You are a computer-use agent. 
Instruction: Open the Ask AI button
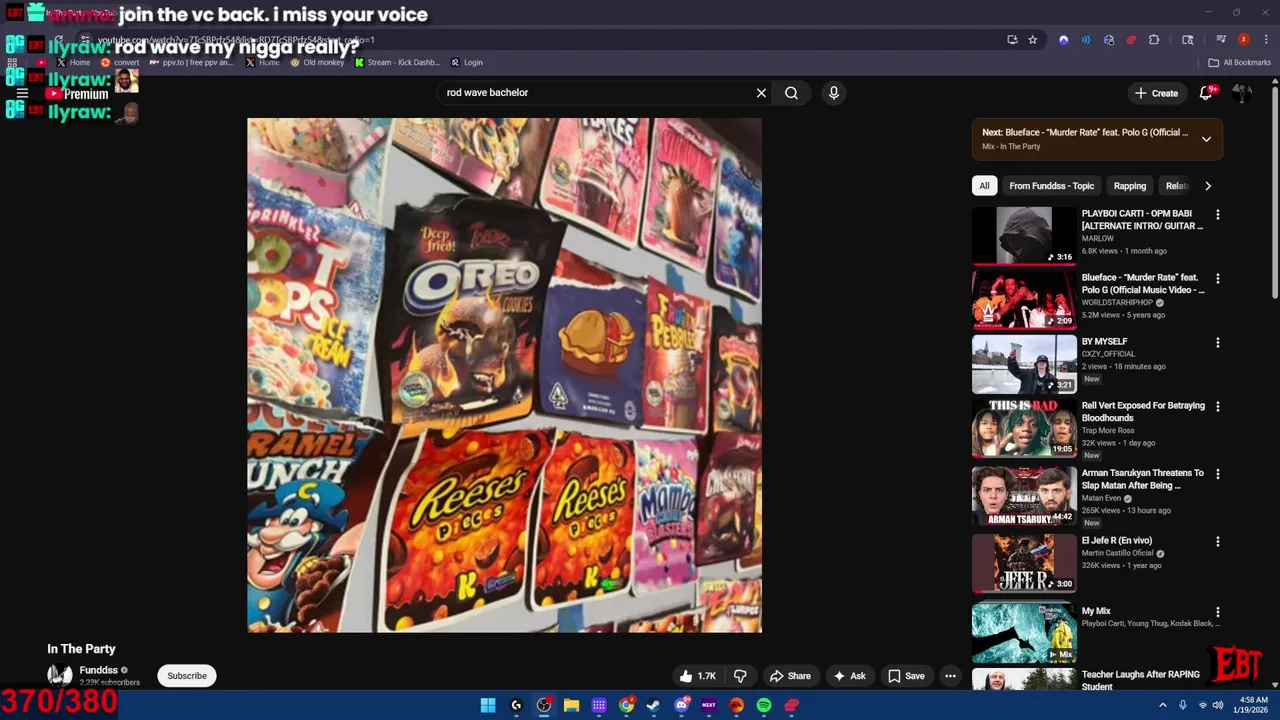[850, 676]
